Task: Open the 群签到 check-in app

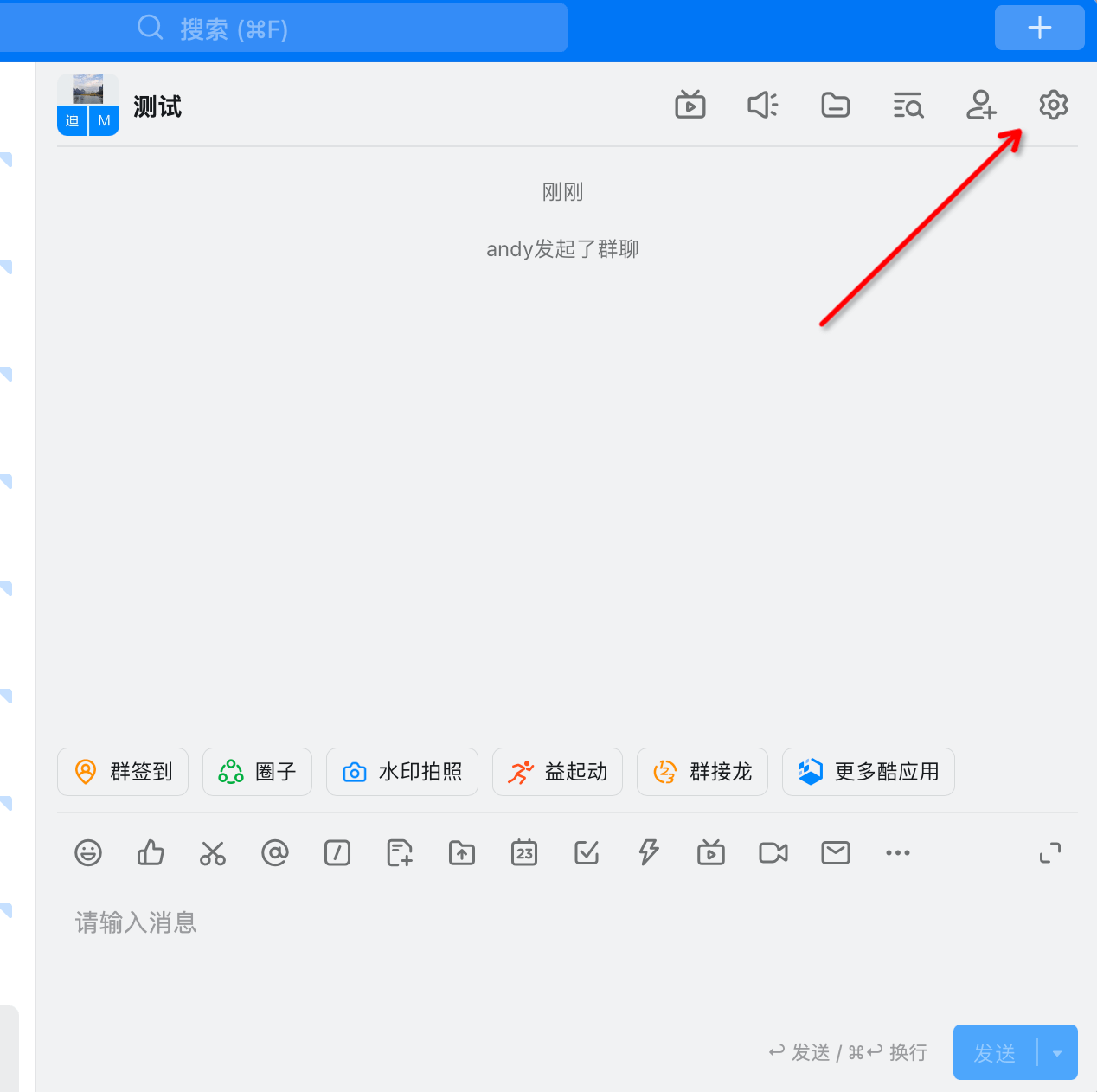Action: tap(122, 771)
